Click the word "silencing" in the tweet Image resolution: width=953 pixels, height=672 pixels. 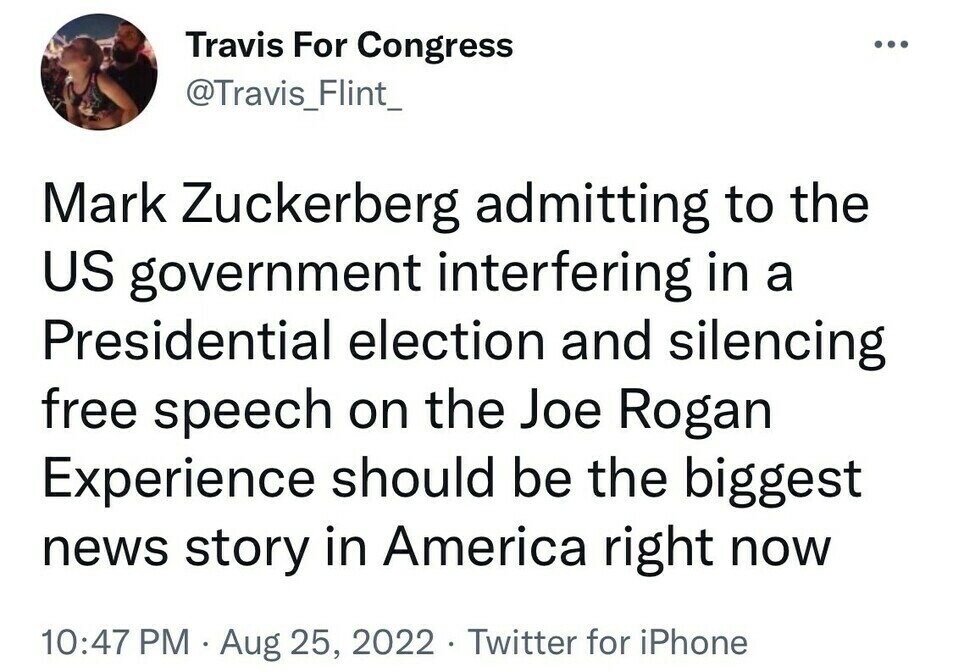[776, 343]
